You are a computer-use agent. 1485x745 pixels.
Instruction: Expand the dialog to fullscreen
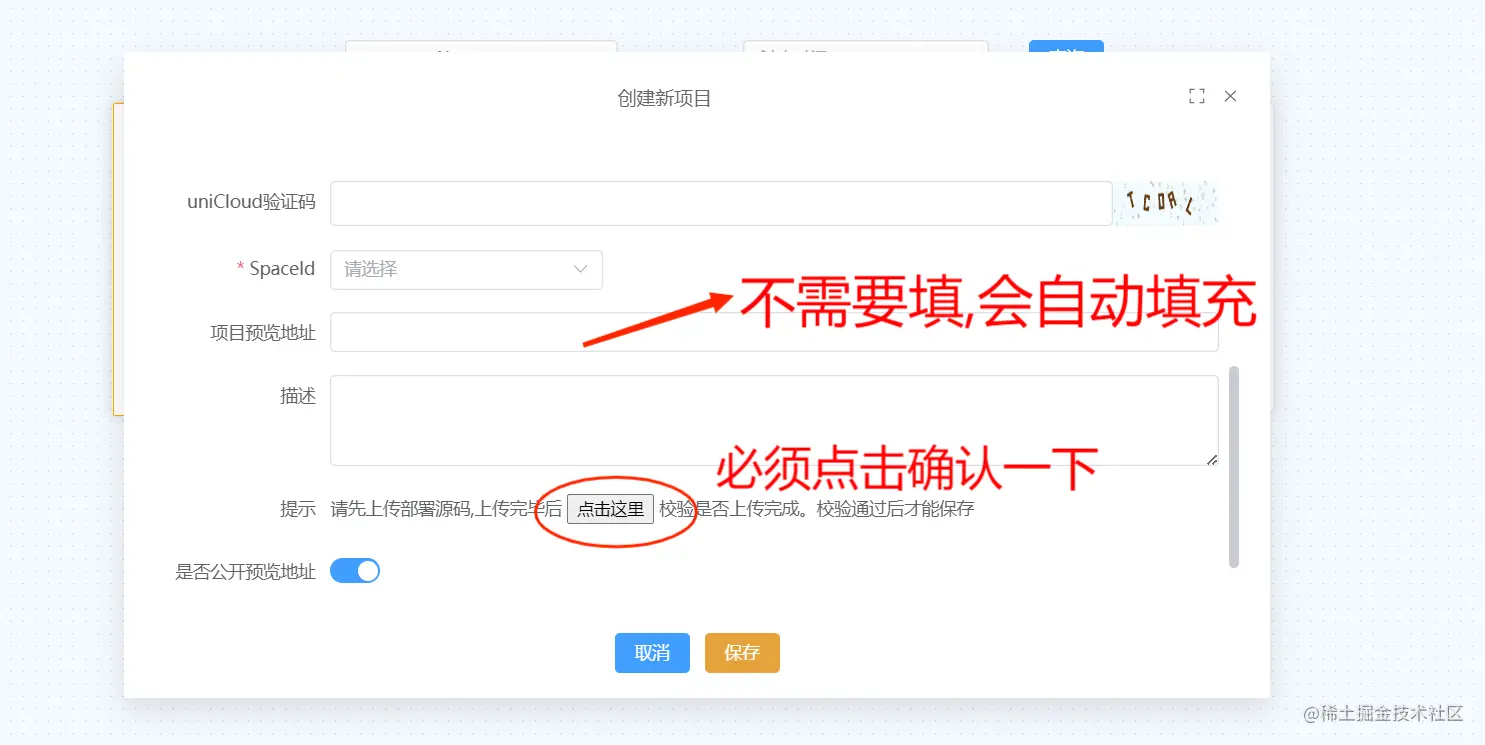click(1197, 95)
